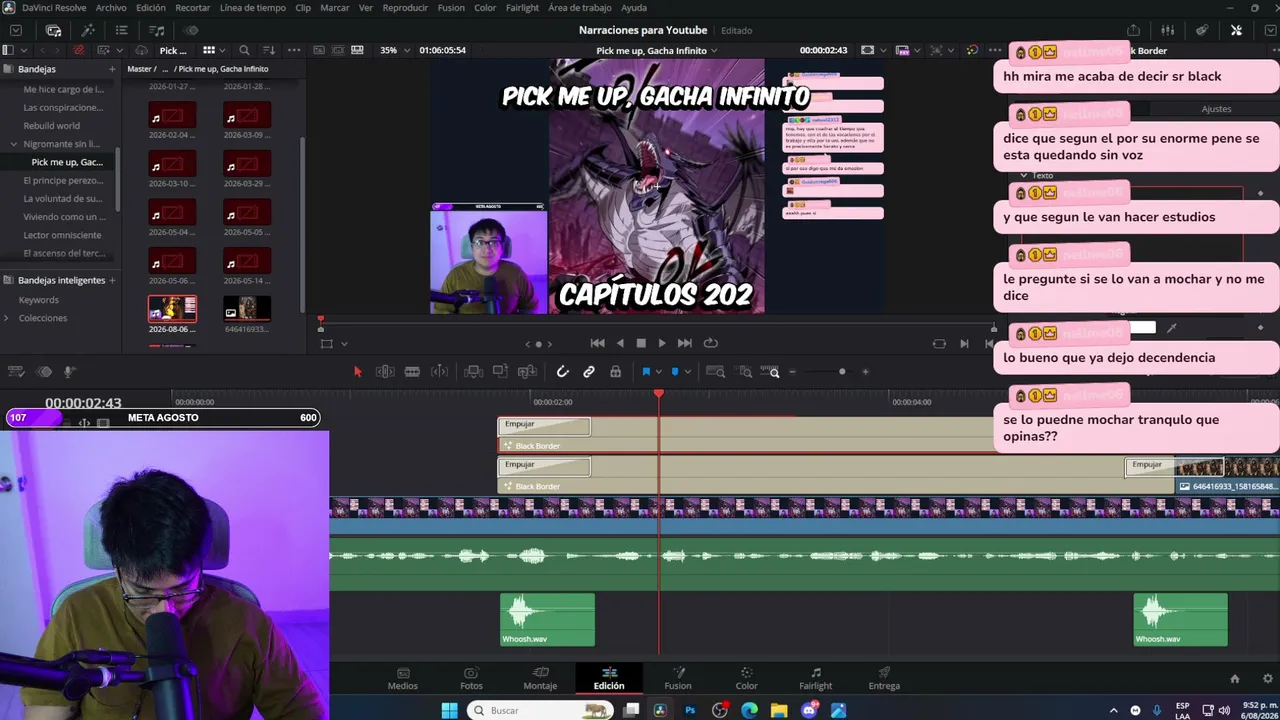Click the Insert Clip edit icon
This screenshot has width=1280, height=720.
(473, 372)
